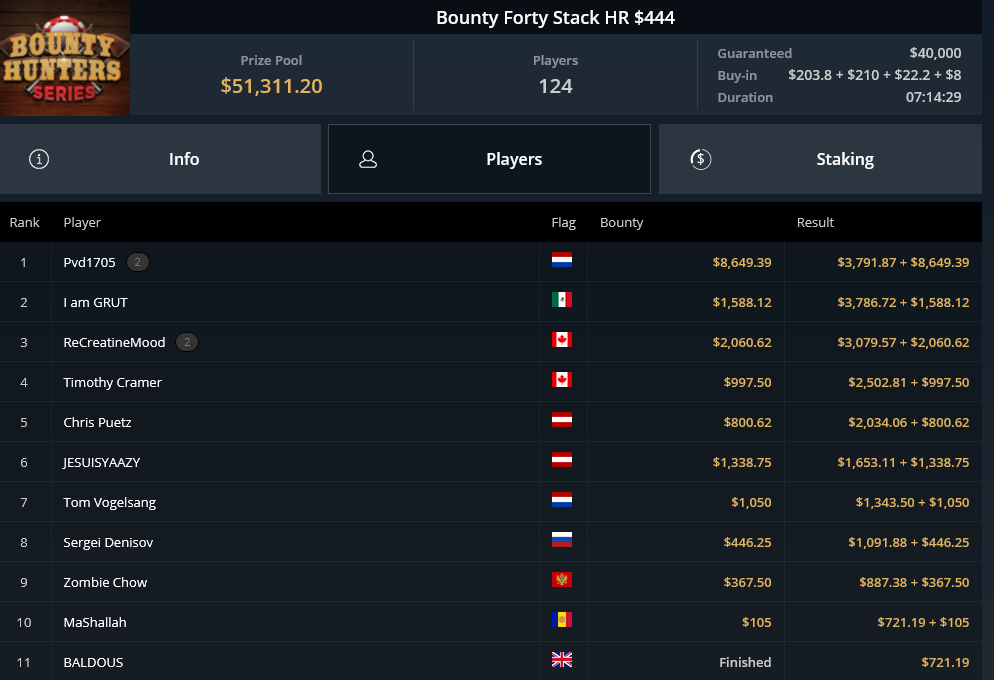Click bounty cell $2,060.62
Viewport: 994px width, 680px height.
tap(742, 342)
